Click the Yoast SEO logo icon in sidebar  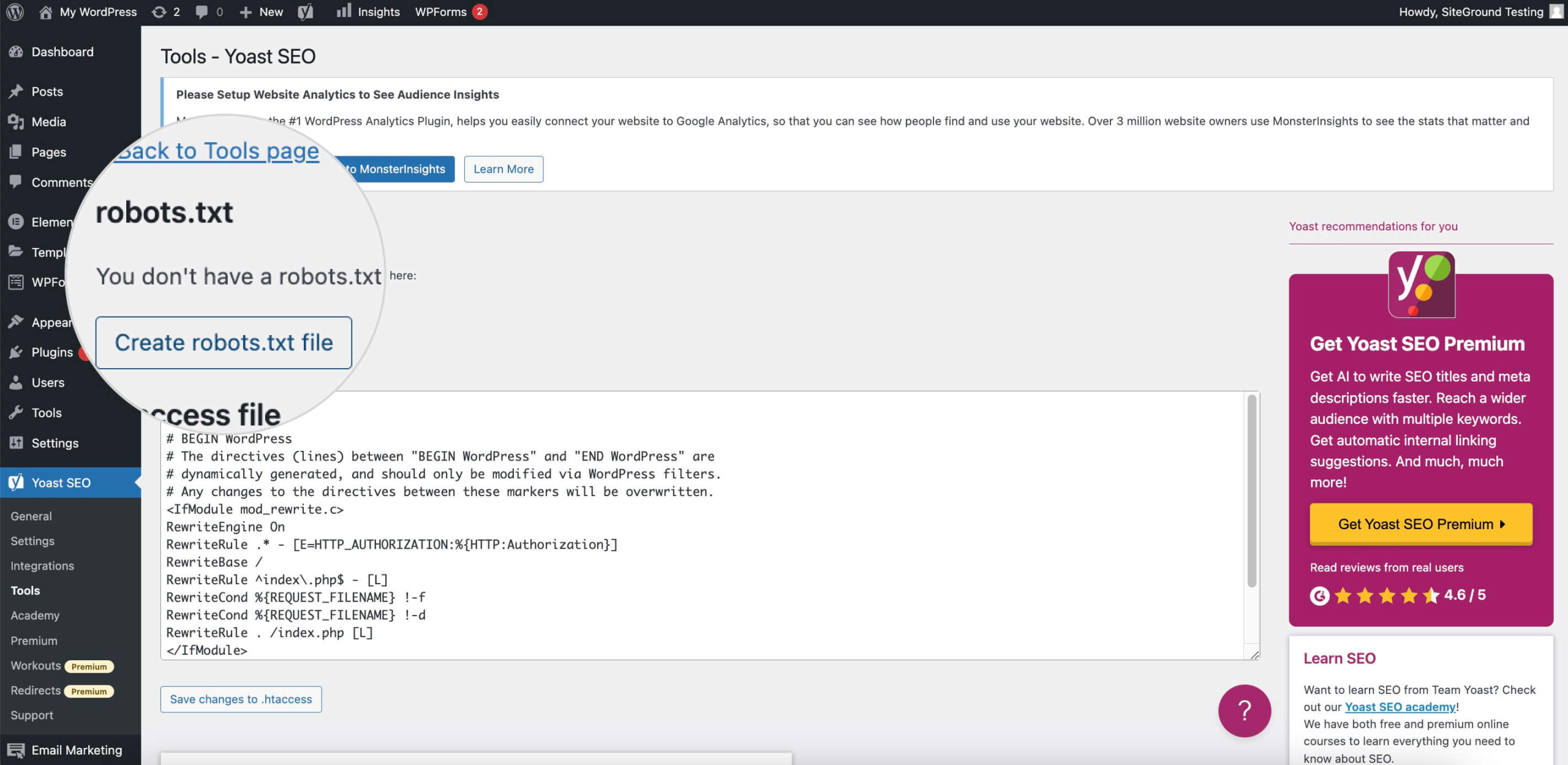point(16,482)
